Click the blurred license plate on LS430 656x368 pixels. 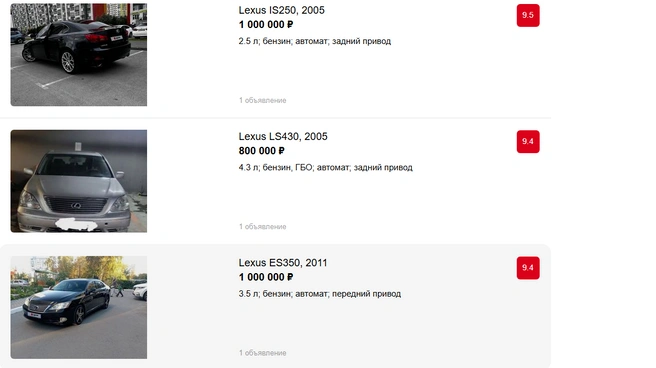point(76,225)
